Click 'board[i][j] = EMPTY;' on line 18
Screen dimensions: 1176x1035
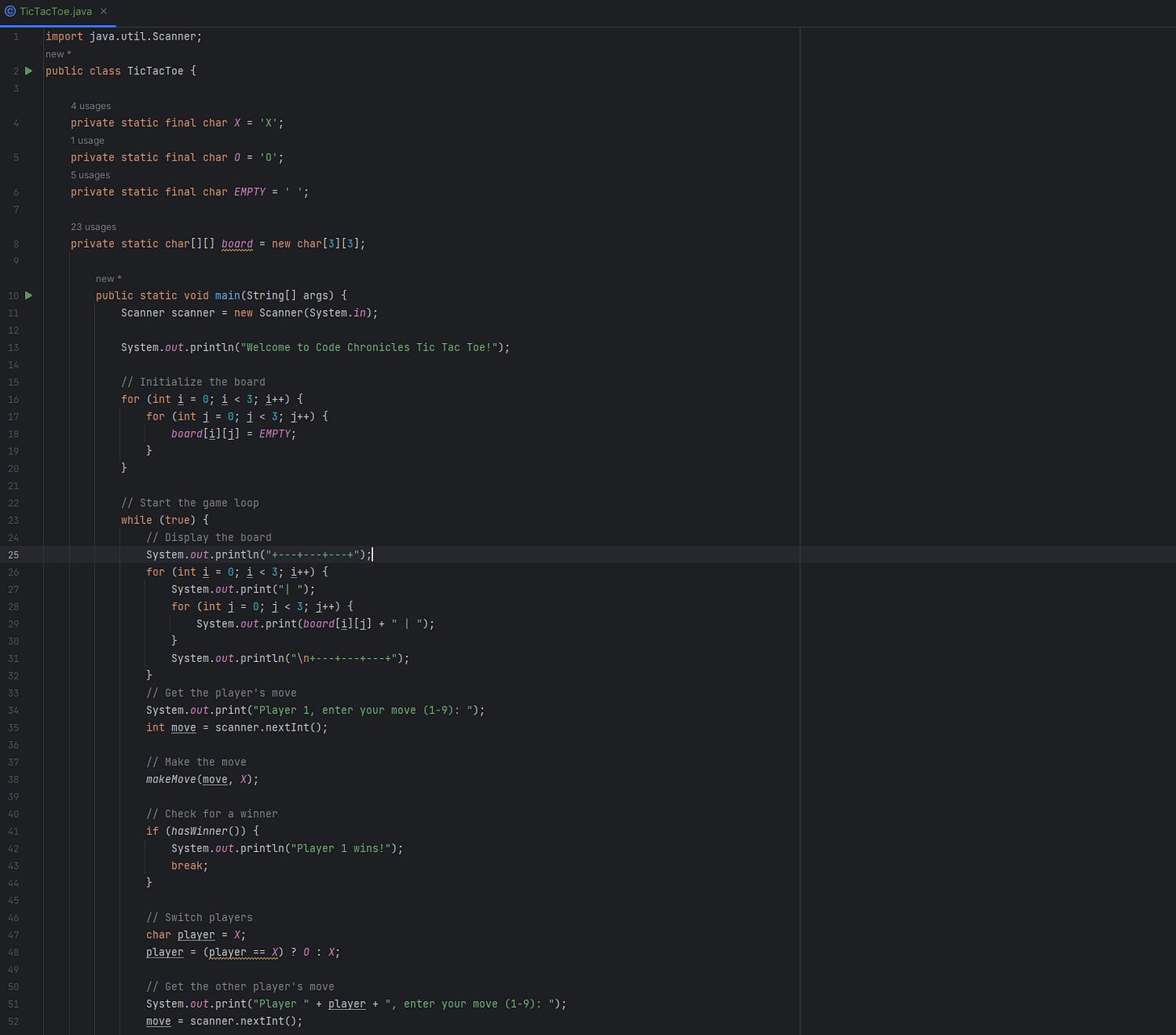tap(234, 434)
